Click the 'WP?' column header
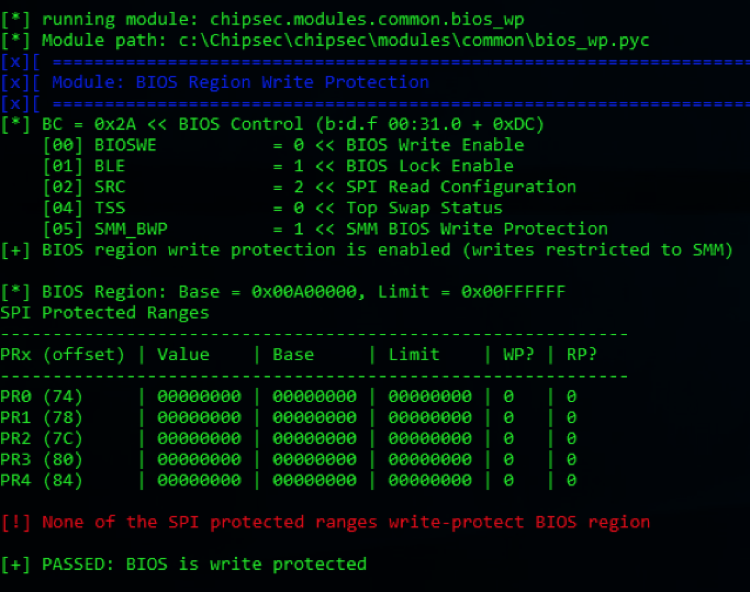The height and width of the screenshot is (592, 750). click(519, 354)
